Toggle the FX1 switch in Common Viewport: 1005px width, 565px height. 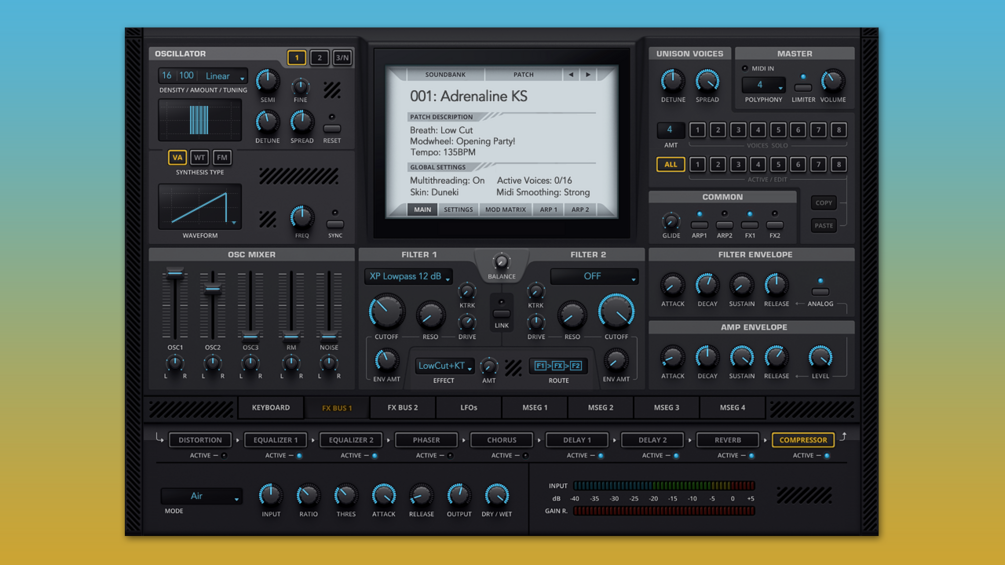tap(749, 225)
